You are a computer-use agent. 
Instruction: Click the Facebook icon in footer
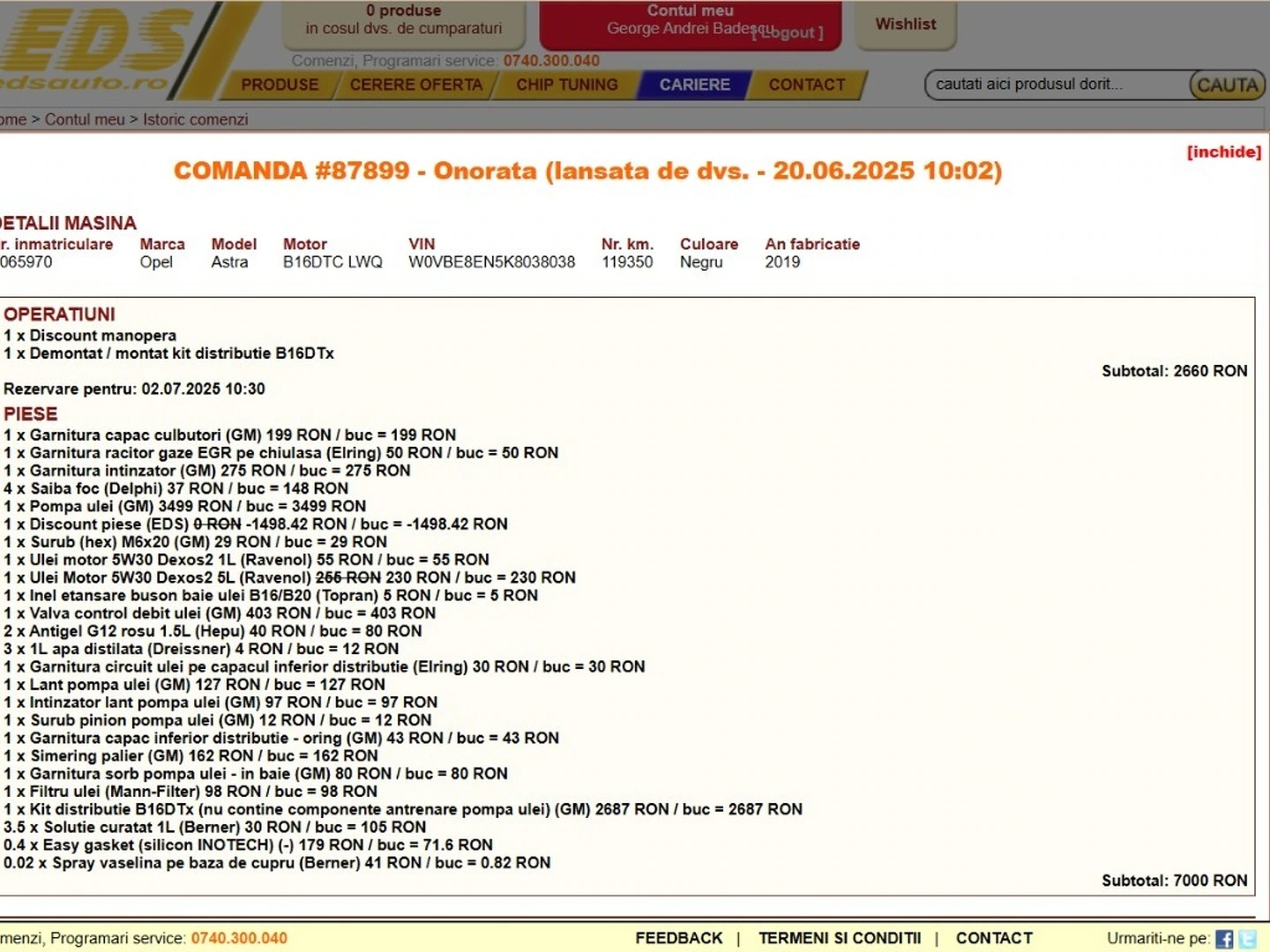pyautogui.click(x=1224, y=939)
